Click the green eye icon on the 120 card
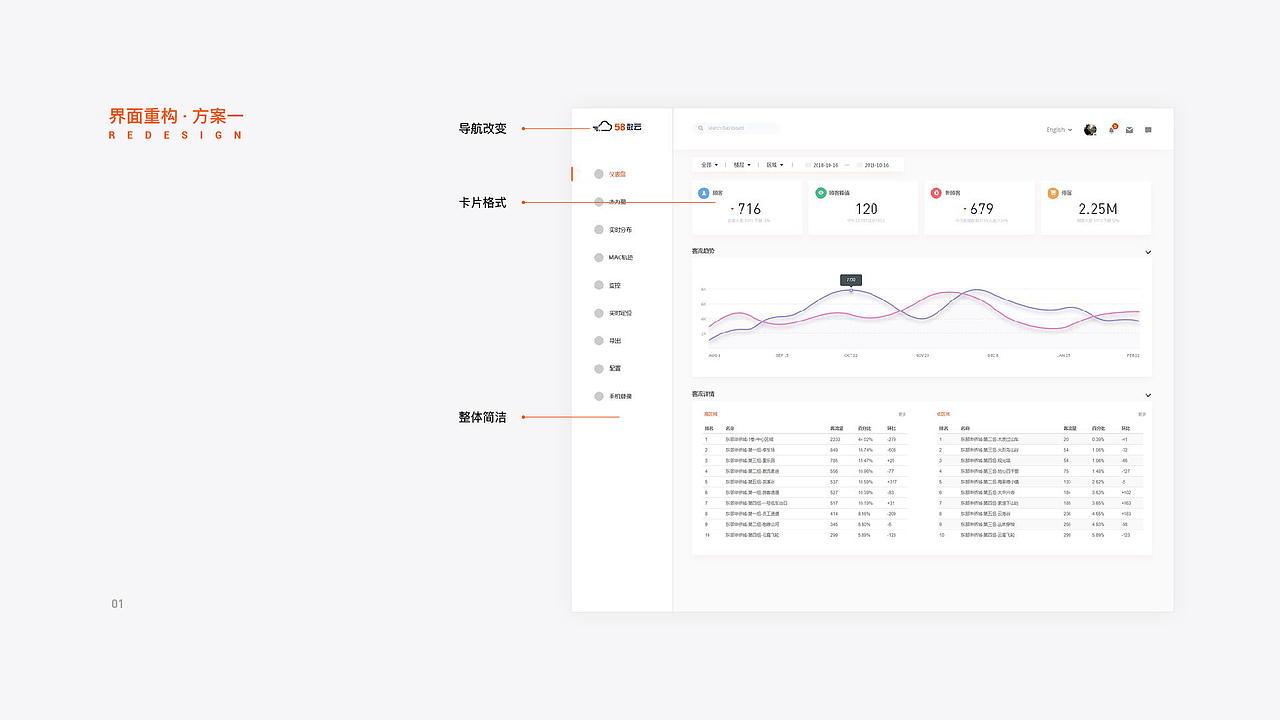 tap(821, 193)
